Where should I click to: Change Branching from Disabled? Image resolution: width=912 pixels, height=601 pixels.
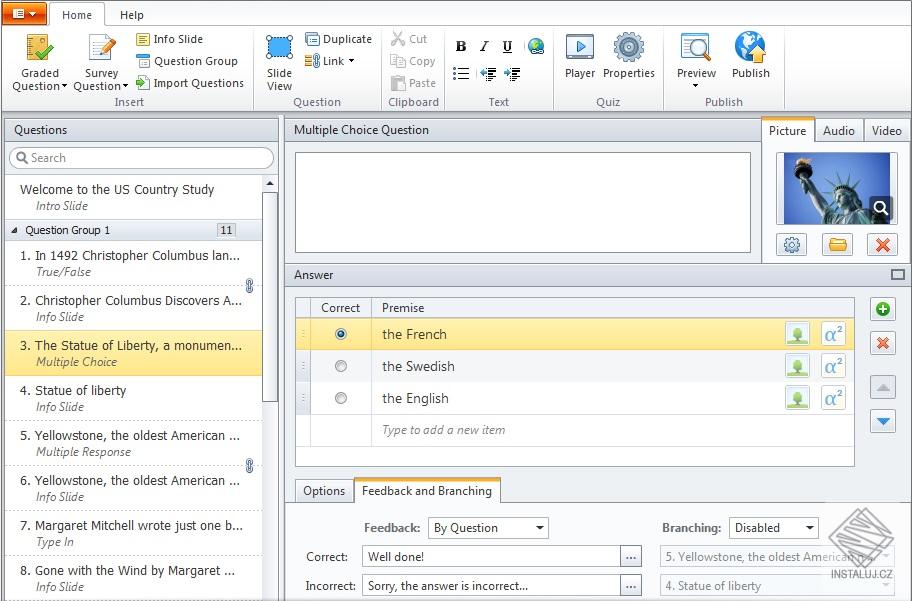[x=773, y=528]
